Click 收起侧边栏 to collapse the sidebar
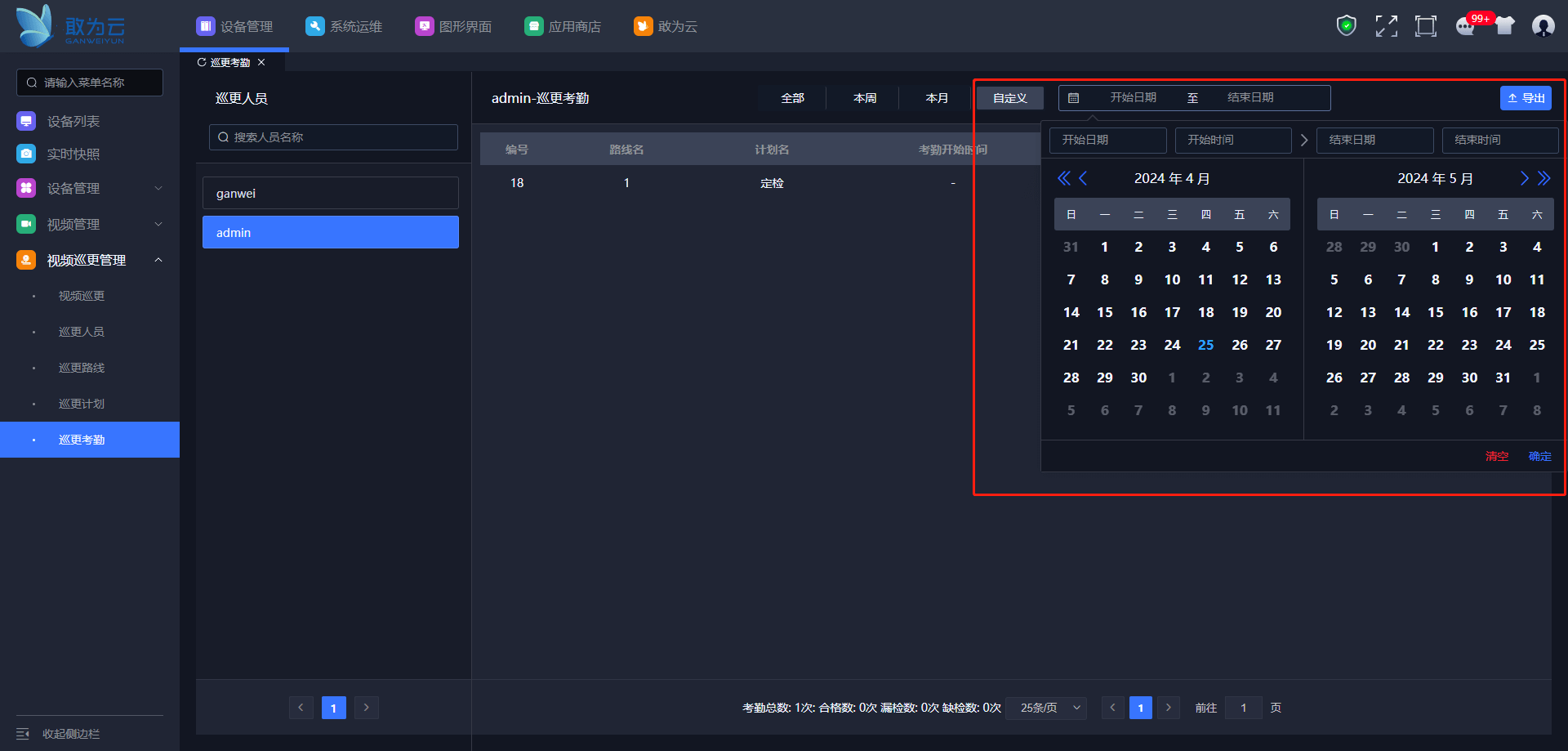Viewport: 1568px width, 751px height. 71,734
